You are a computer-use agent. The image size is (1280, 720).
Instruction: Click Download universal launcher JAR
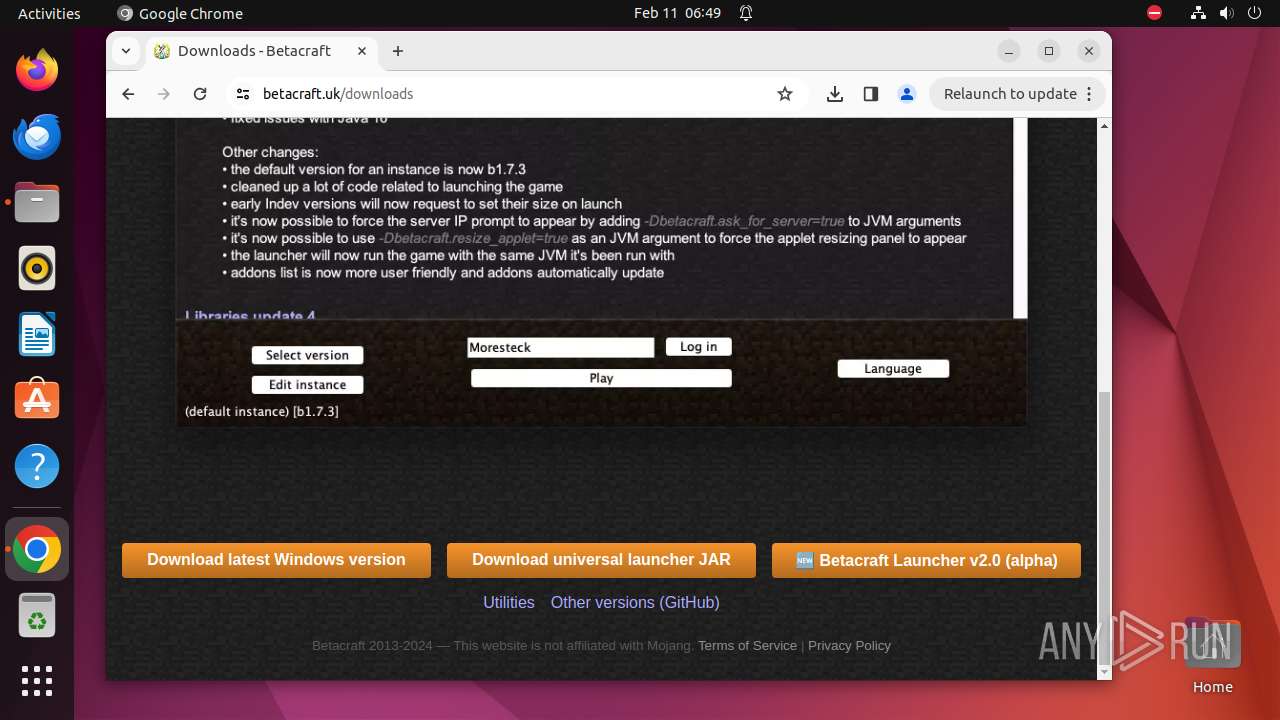click(x=601, y=560)
